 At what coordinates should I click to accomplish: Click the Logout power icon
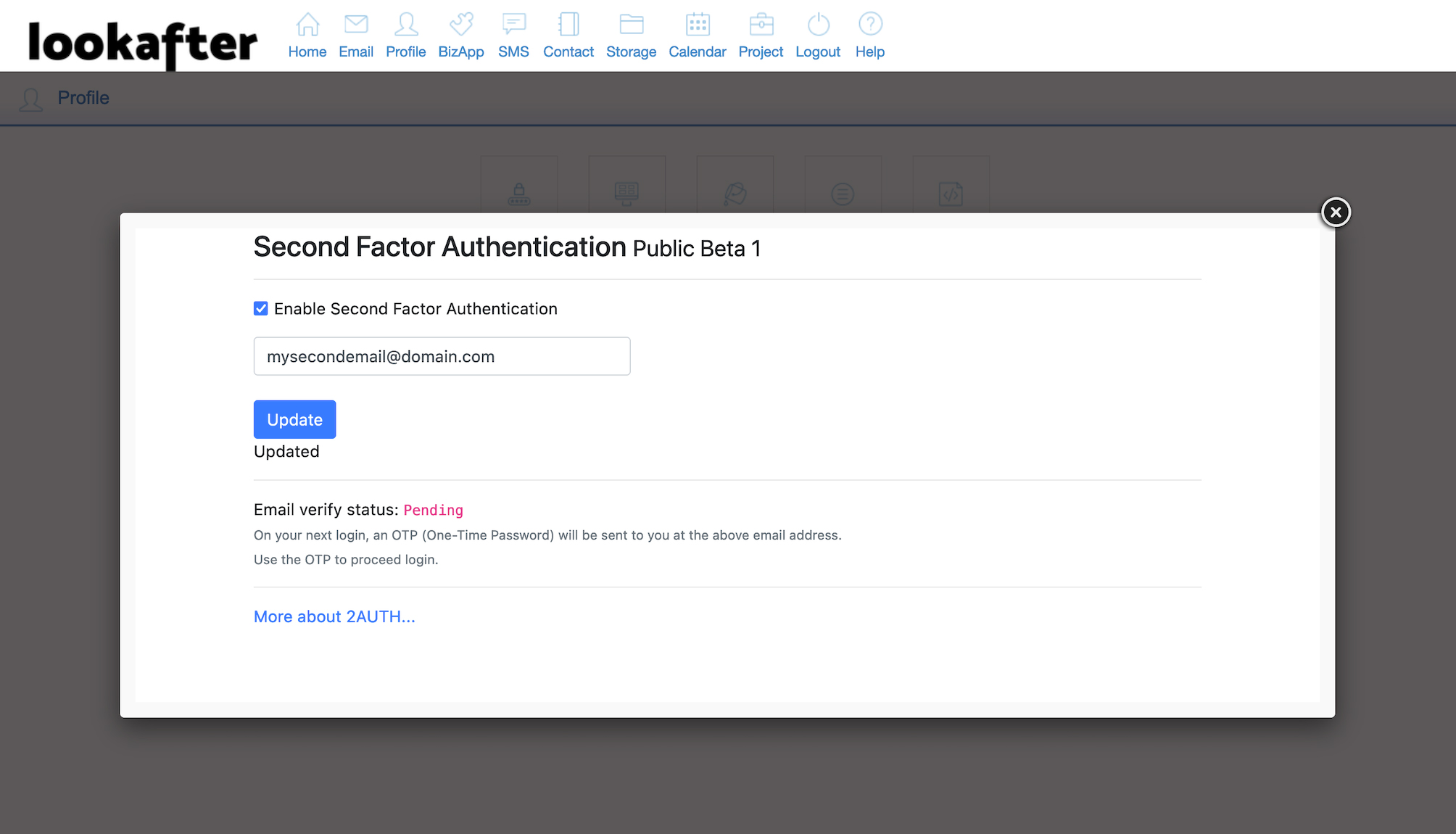(818, 25)
